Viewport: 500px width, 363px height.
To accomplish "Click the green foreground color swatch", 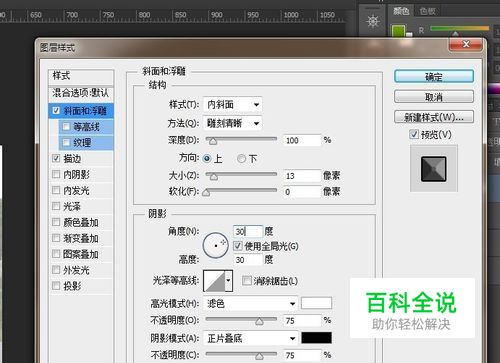I will pyautogui.click(x=399, y=31).
